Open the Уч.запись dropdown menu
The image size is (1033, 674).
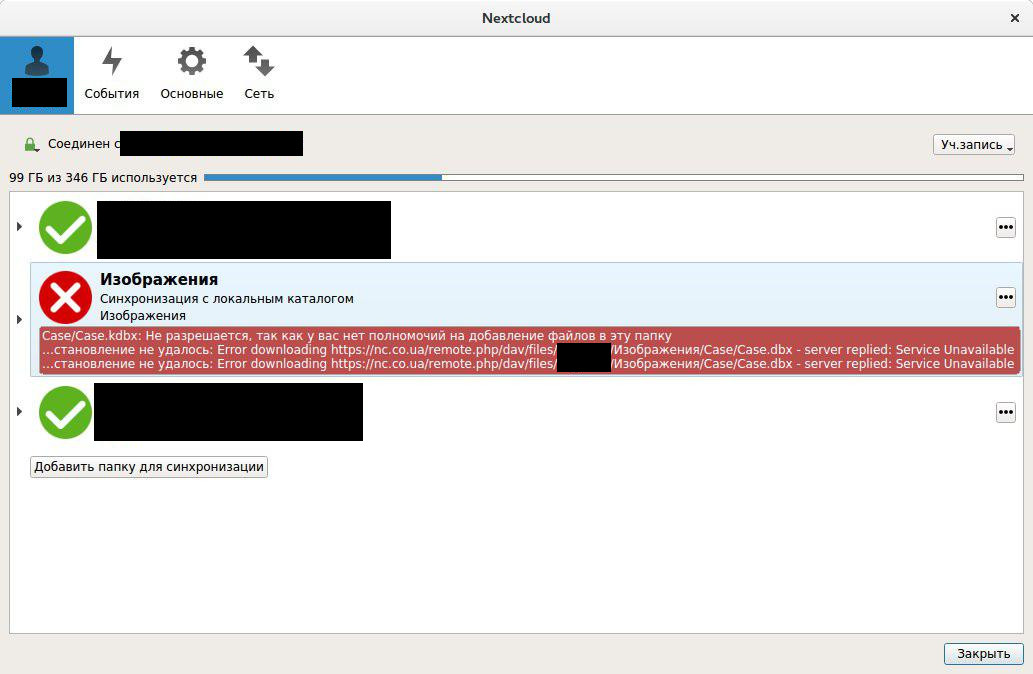click(x=974, y=144)
